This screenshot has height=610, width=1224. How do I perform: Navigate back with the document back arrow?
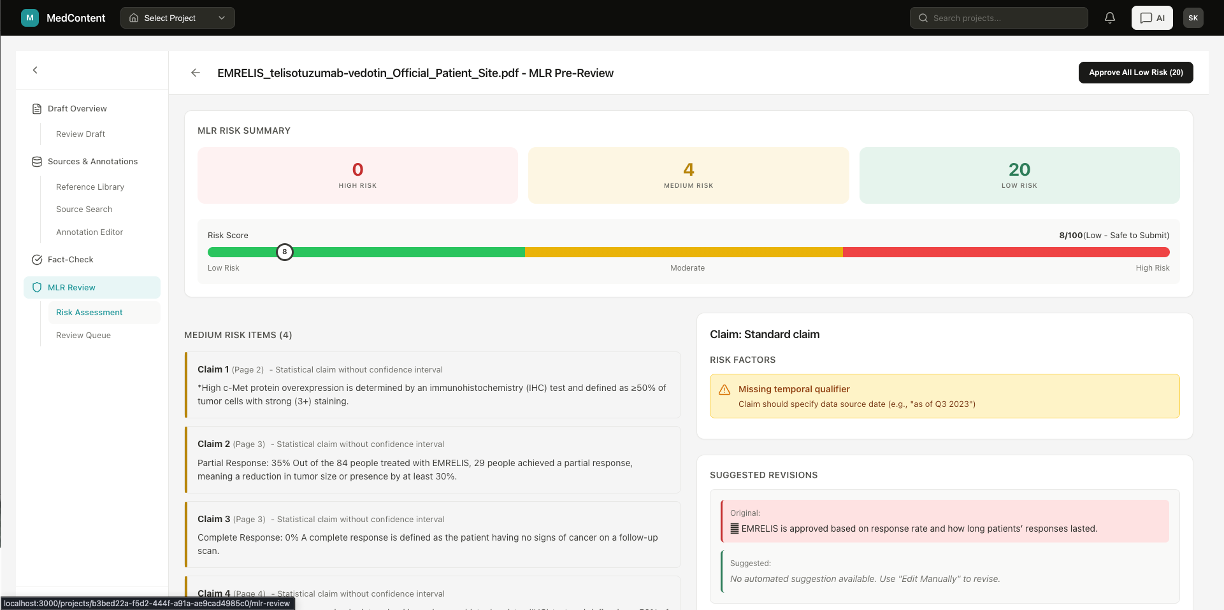coord(195,72)
